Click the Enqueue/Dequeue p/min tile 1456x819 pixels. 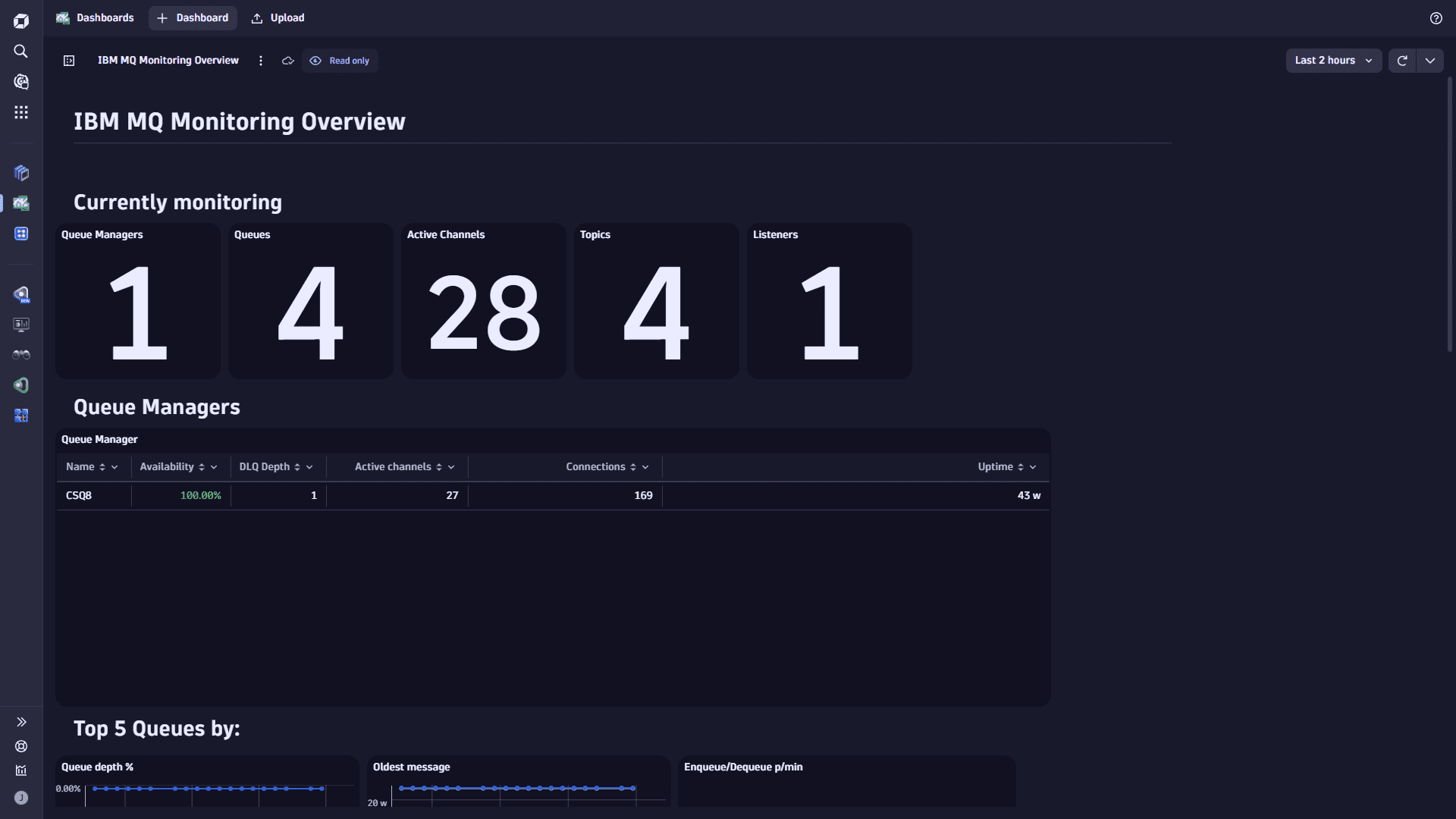[x=846, y=781]
